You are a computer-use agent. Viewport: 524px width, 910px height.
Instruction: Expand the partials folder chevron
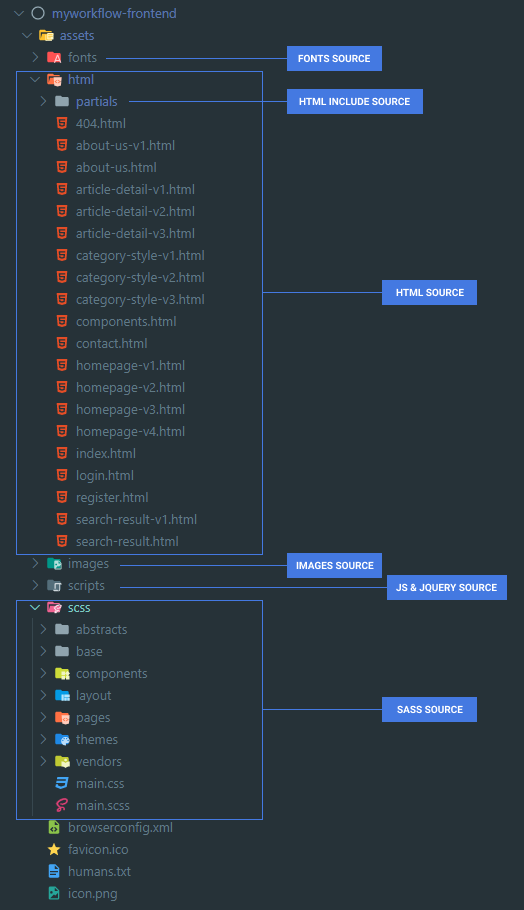click(x=44, y=101)
